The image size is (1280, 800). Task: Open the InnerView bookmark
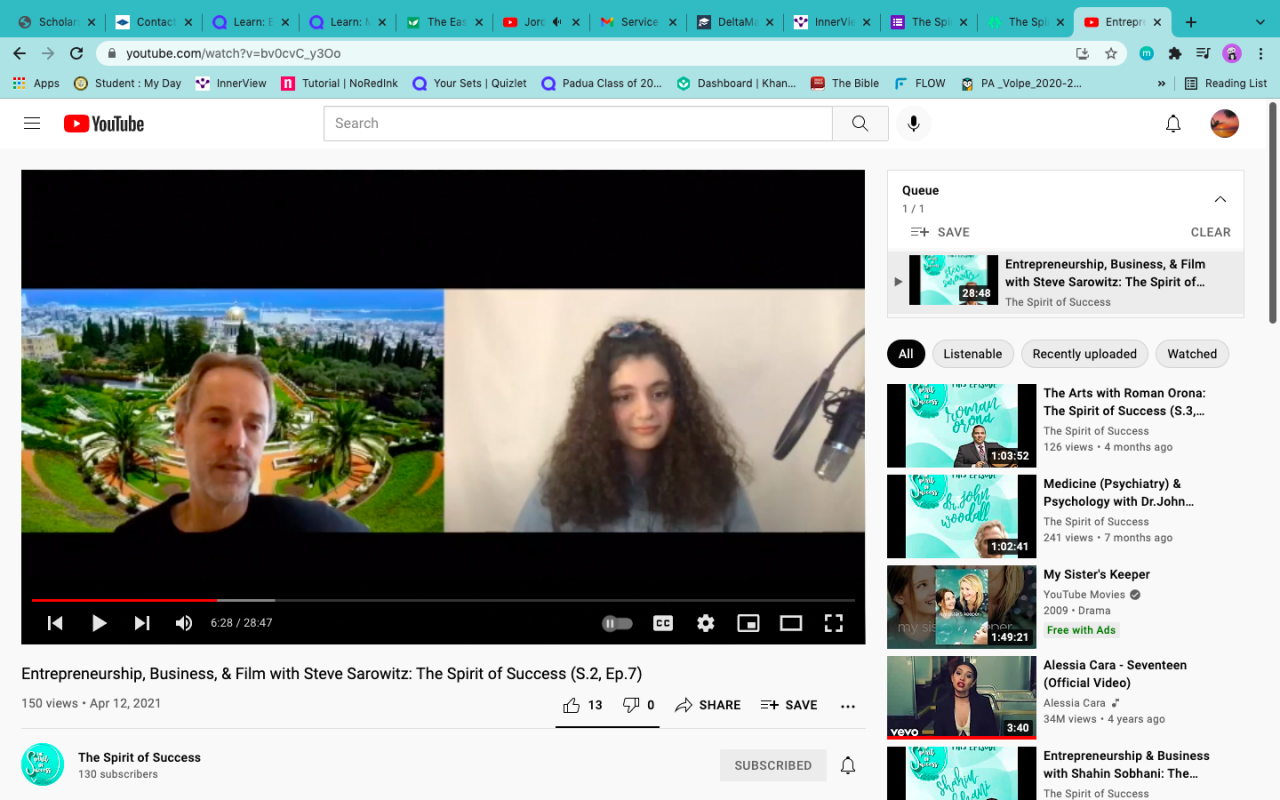point(231,83)
